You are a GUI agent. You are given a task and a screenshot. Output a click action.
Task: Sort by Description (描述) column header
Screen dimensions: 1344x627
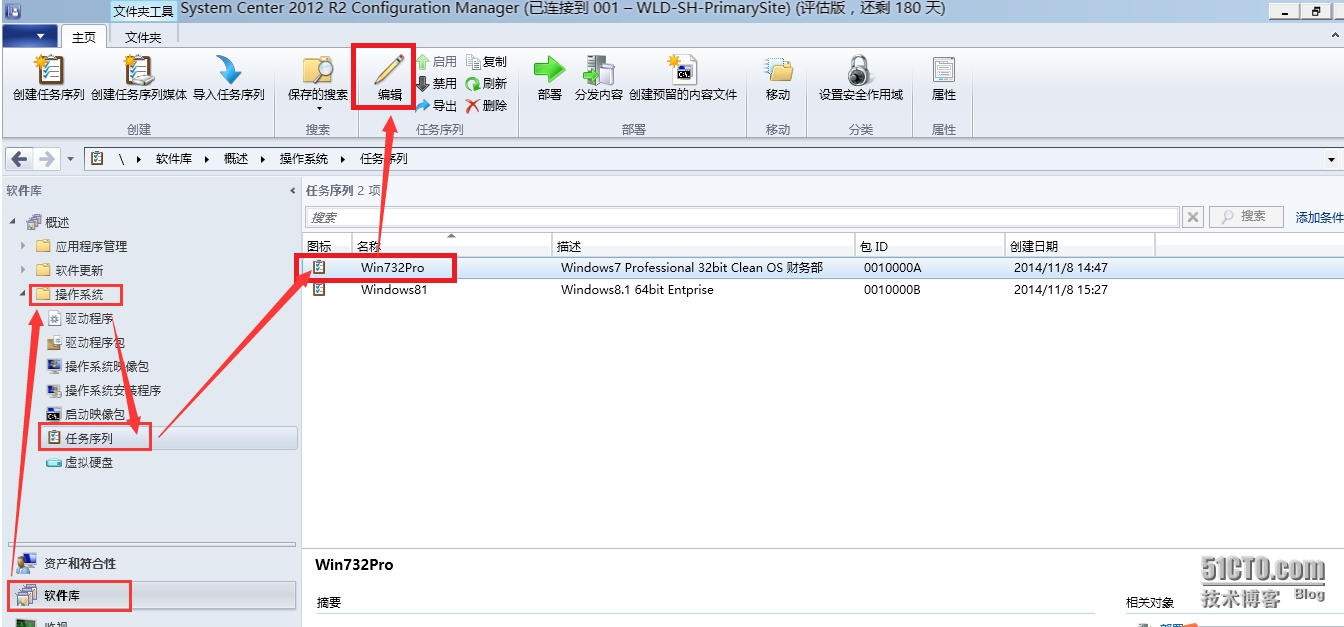pos(704,245)
